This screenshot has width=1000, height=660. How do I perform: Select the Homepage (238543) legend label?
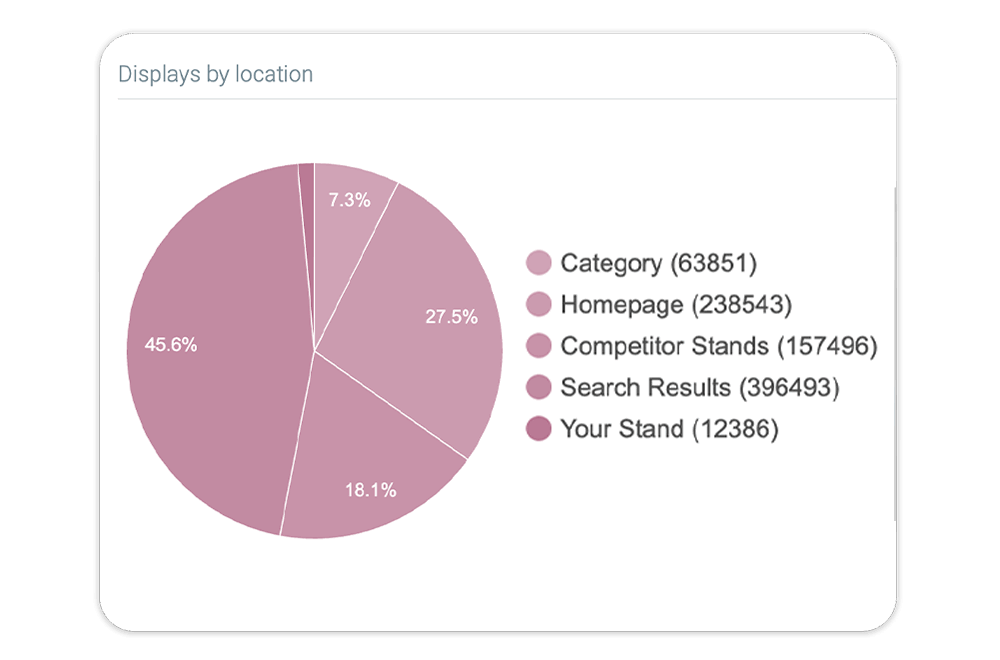tap(677, 304)
